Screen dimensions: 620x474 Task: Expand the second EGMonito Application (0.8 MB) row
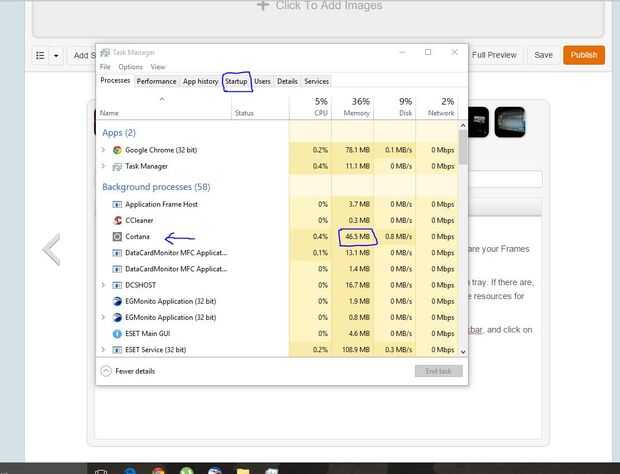click(x=103, y=317)
